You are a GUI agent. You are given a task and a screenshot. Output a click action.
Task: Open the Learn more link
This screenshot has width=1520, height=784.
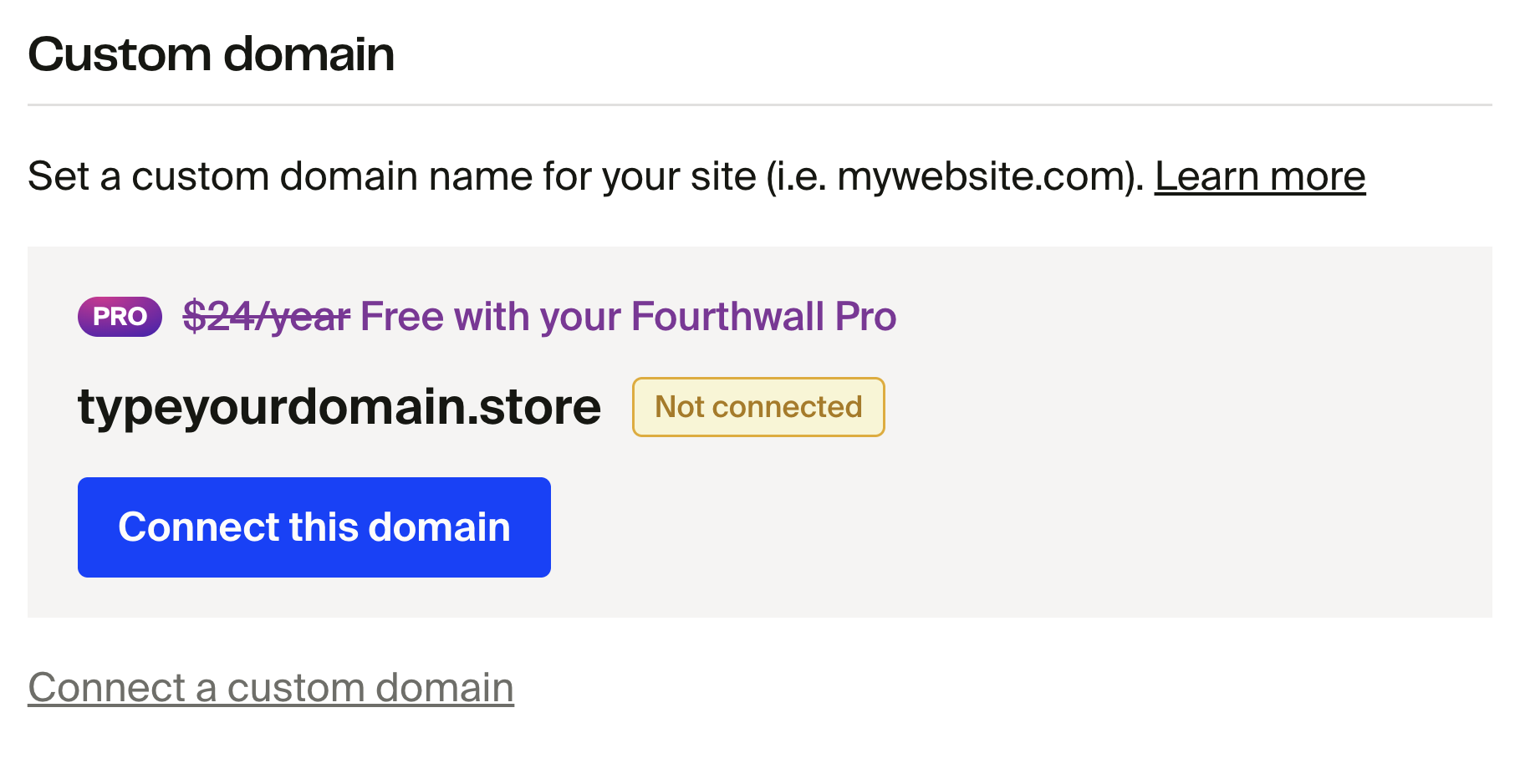pyautogui.click(x=1259, y=176)
